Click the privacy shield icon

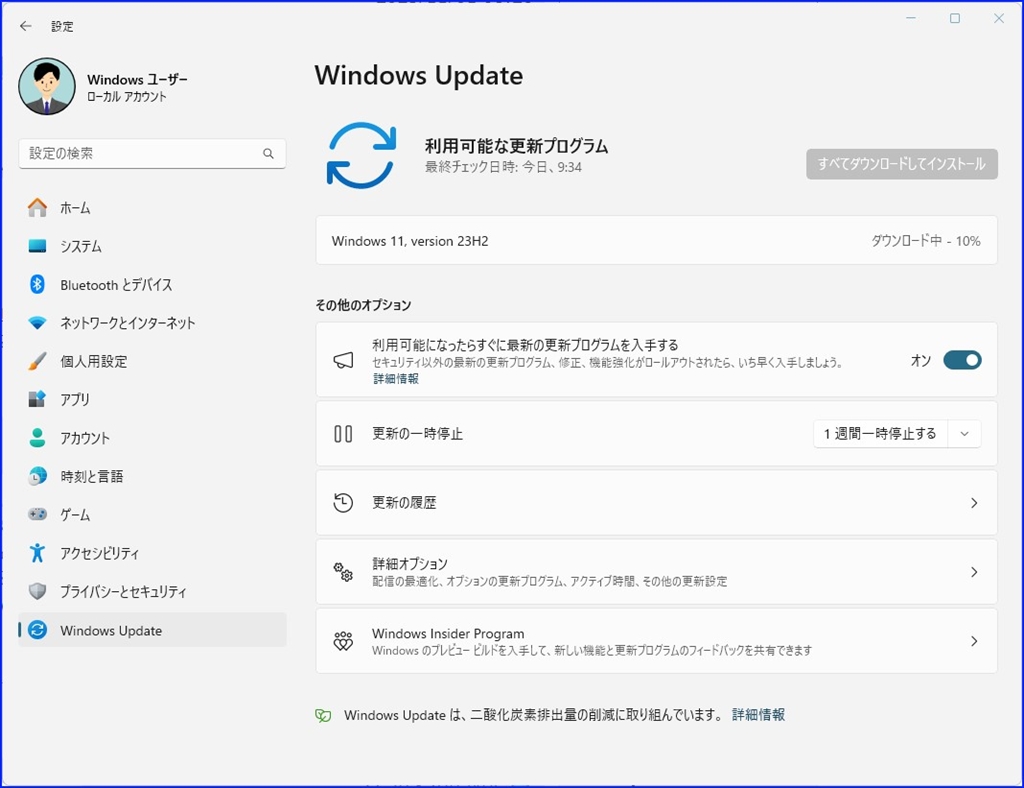(x=37, y=591)
